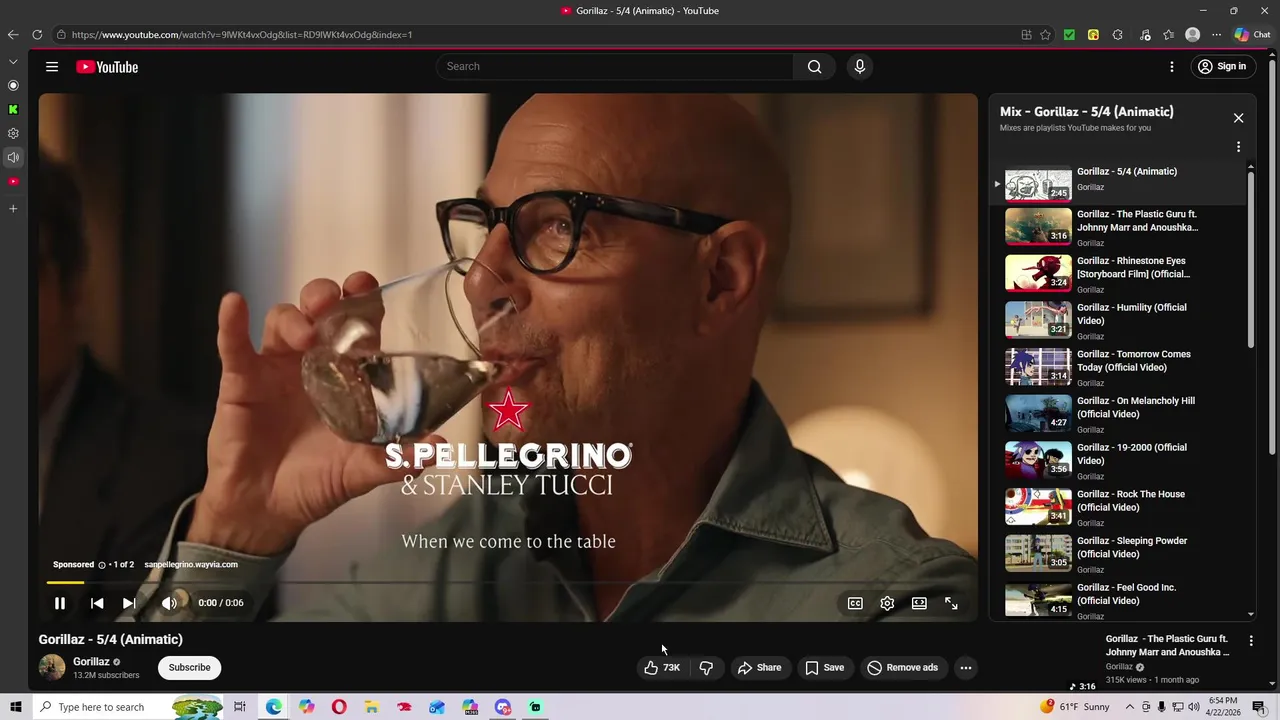Open the Windows Start menu
The image size is (1280, 720).
pos(15,707)
